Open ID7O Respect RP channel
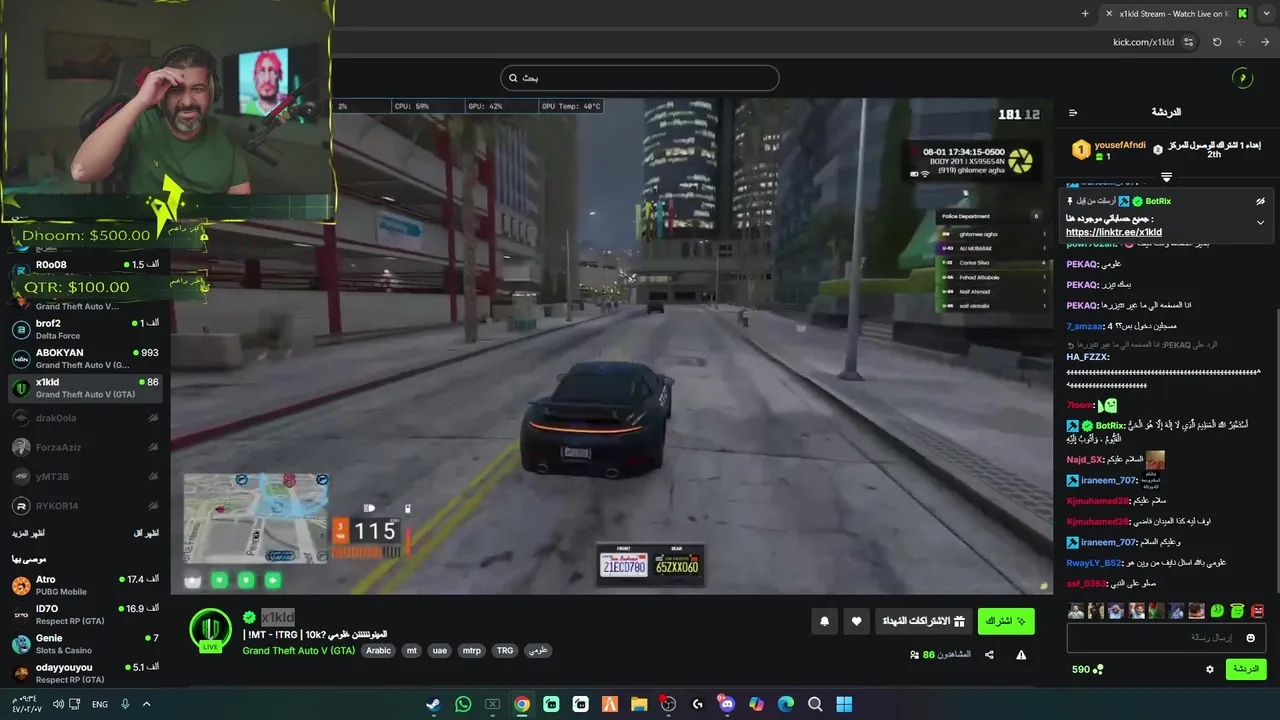Image resolution: width=1280 pixels, height=720 pixels. [x=85, y=614]
